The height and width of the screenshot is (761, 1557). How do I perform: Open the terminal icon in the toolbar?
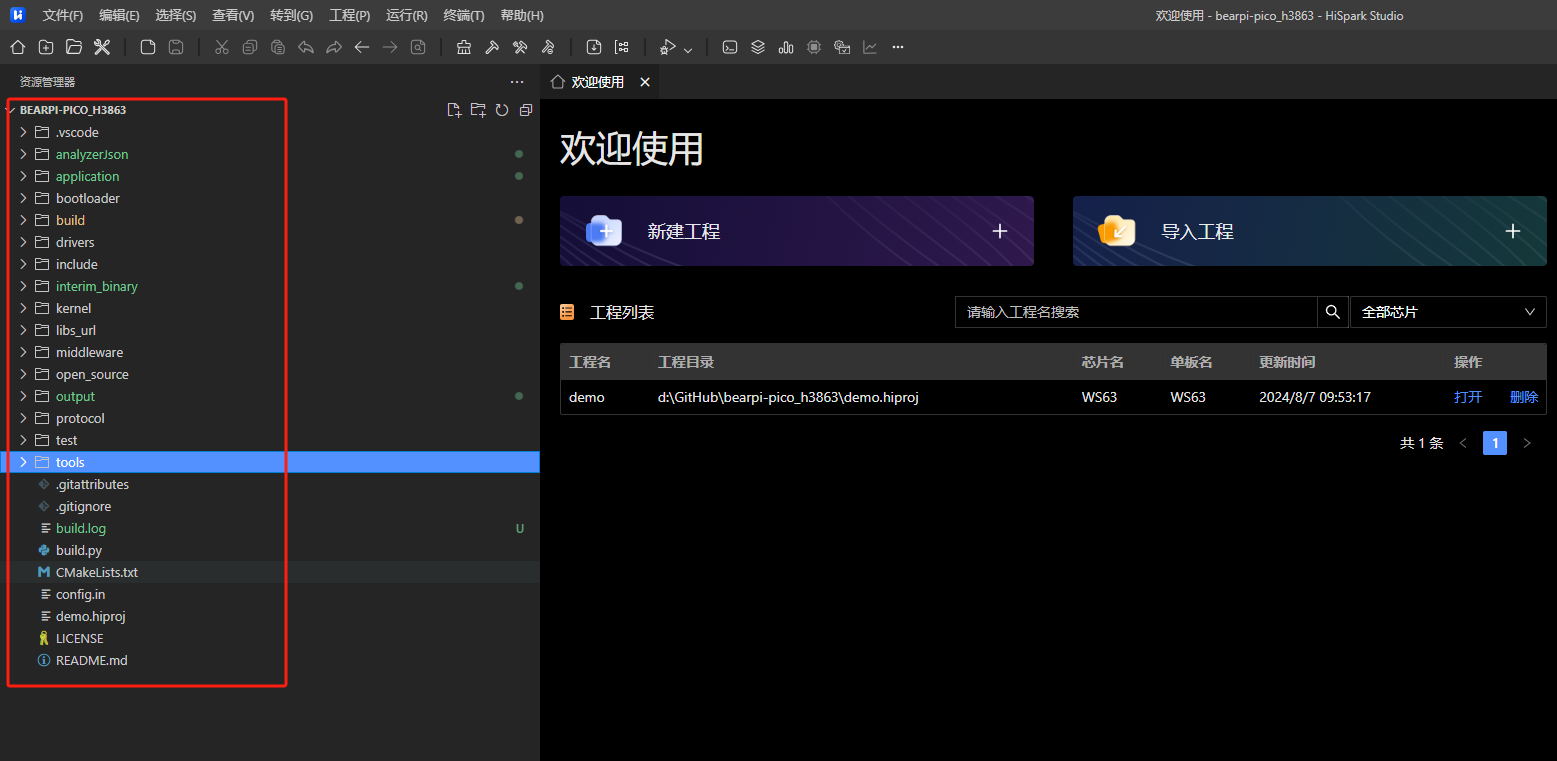click(730, 47)
